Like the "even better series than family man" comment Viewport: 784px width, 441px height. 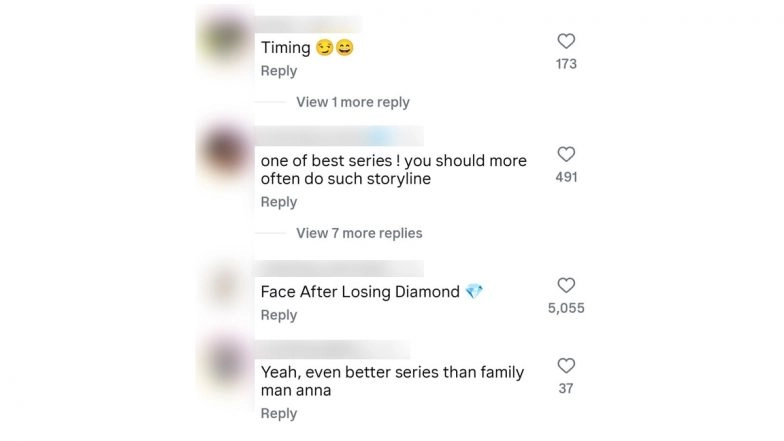(x=566, y=366)
